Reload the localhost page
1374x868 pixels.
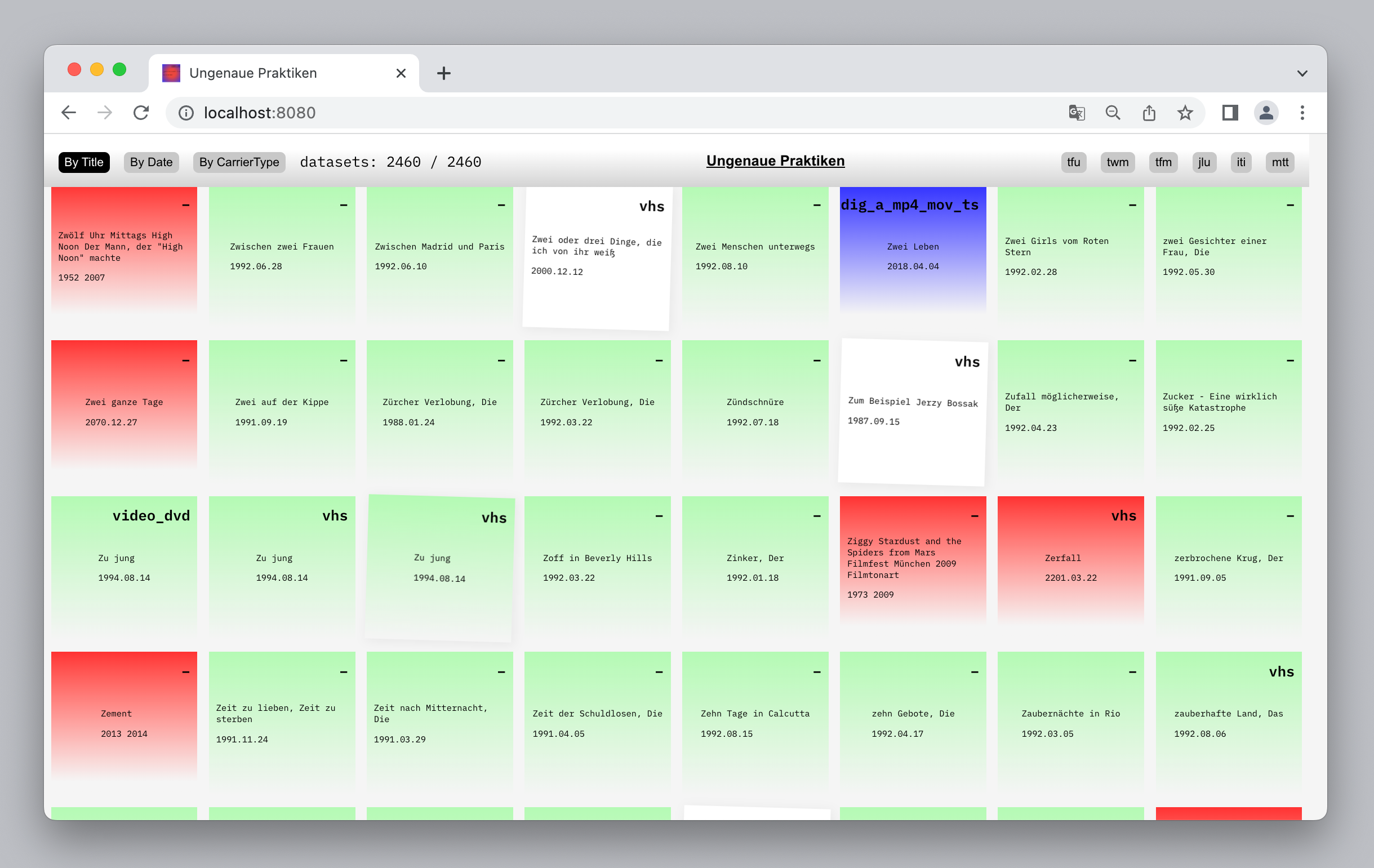[x=141, y=113]
